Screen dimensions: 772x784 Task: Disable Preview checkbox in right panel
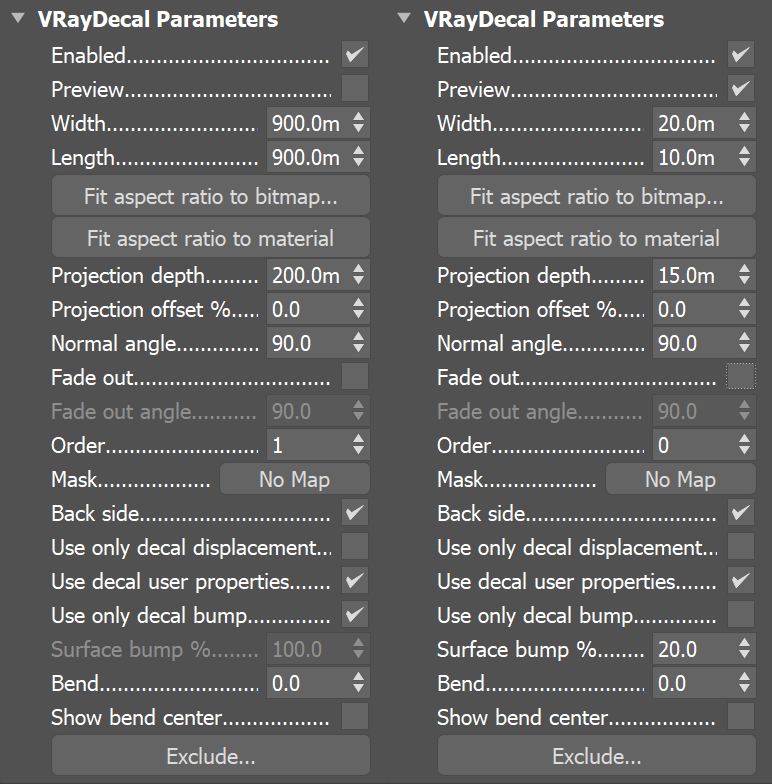point(741,88)
